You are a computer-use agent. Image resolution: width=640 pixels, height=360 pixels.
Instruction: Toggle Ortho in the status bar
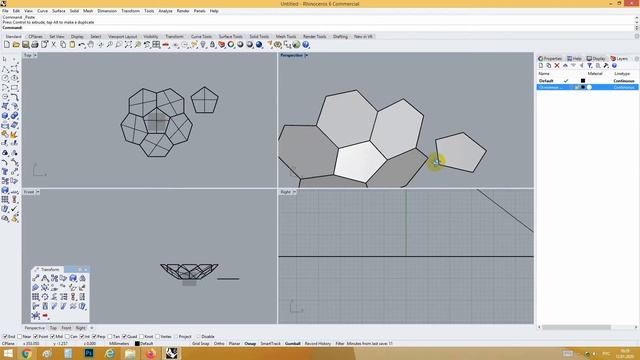click(219, 344)
